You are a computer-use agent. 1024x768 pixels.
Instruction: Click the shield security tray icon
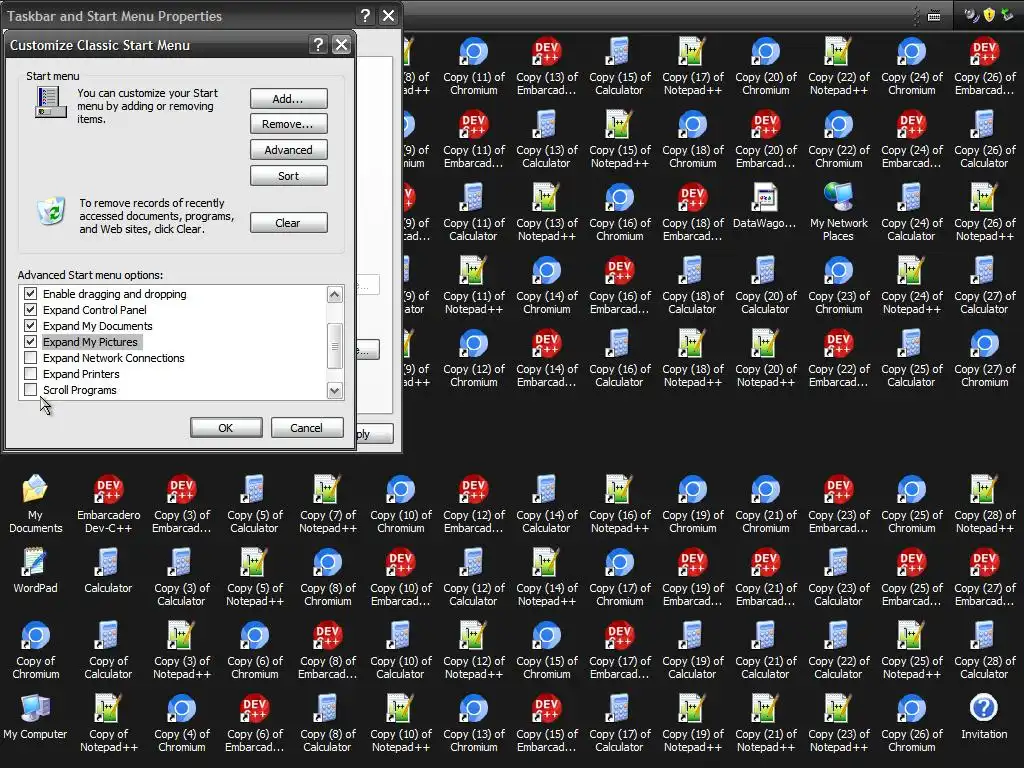coord(989,14)
